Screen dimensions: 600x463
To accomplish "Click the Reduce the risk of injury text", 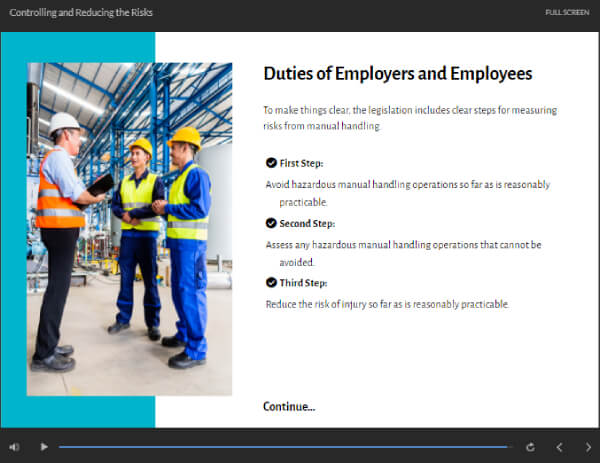I will [387, 305].
